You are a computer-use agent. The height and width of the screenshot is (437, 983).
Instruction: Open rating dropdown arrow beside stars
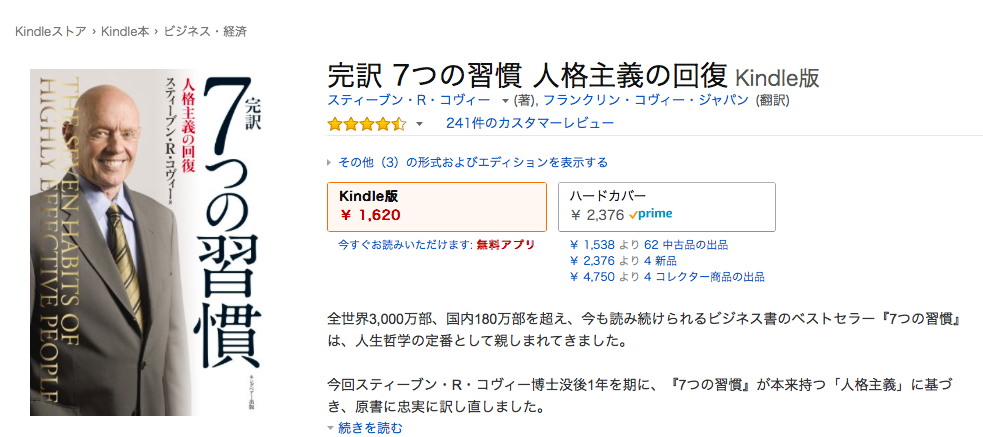pos(419,124)
